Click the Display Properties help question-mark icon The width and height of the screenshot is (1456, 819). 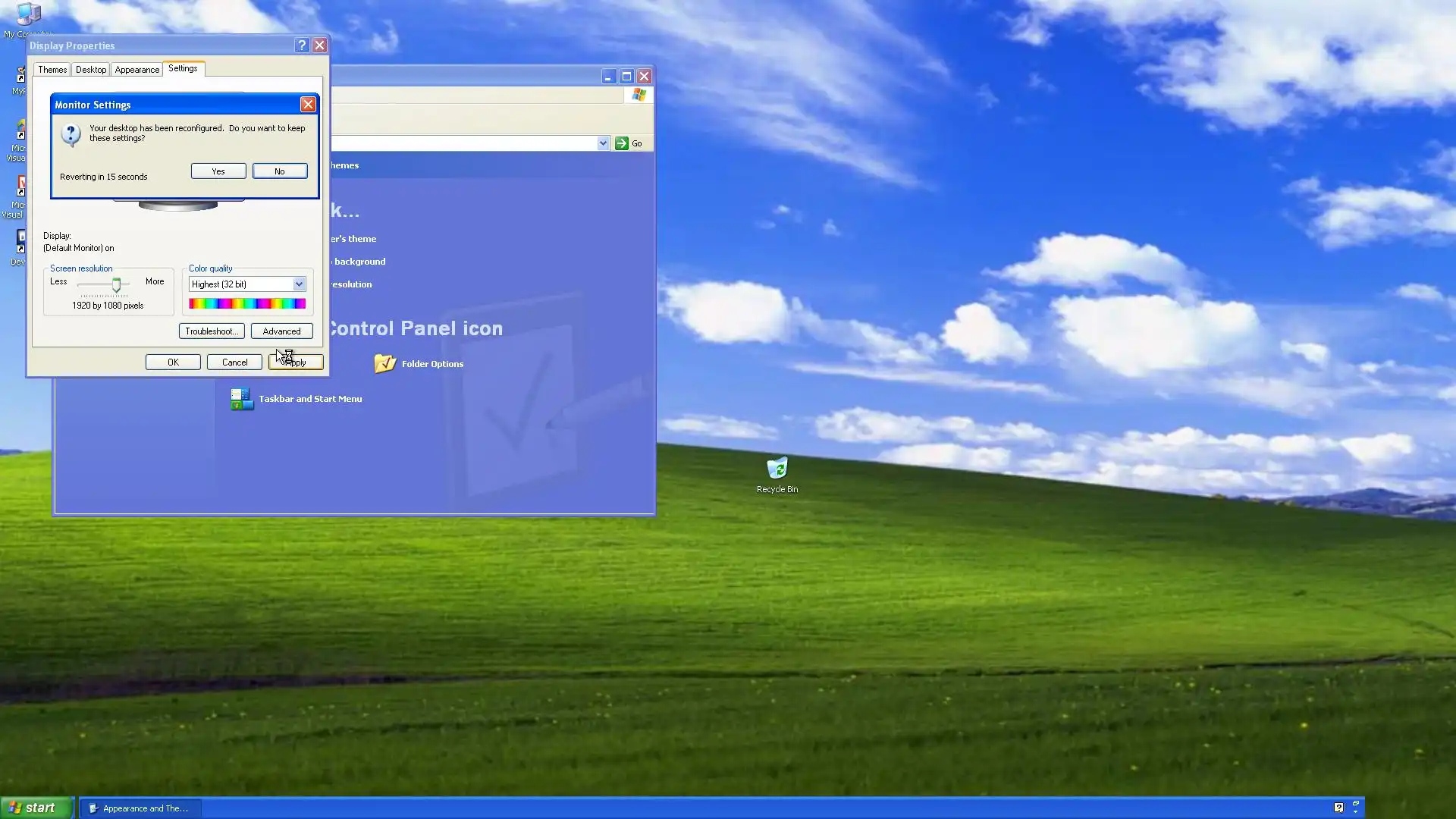click(302, 45)
